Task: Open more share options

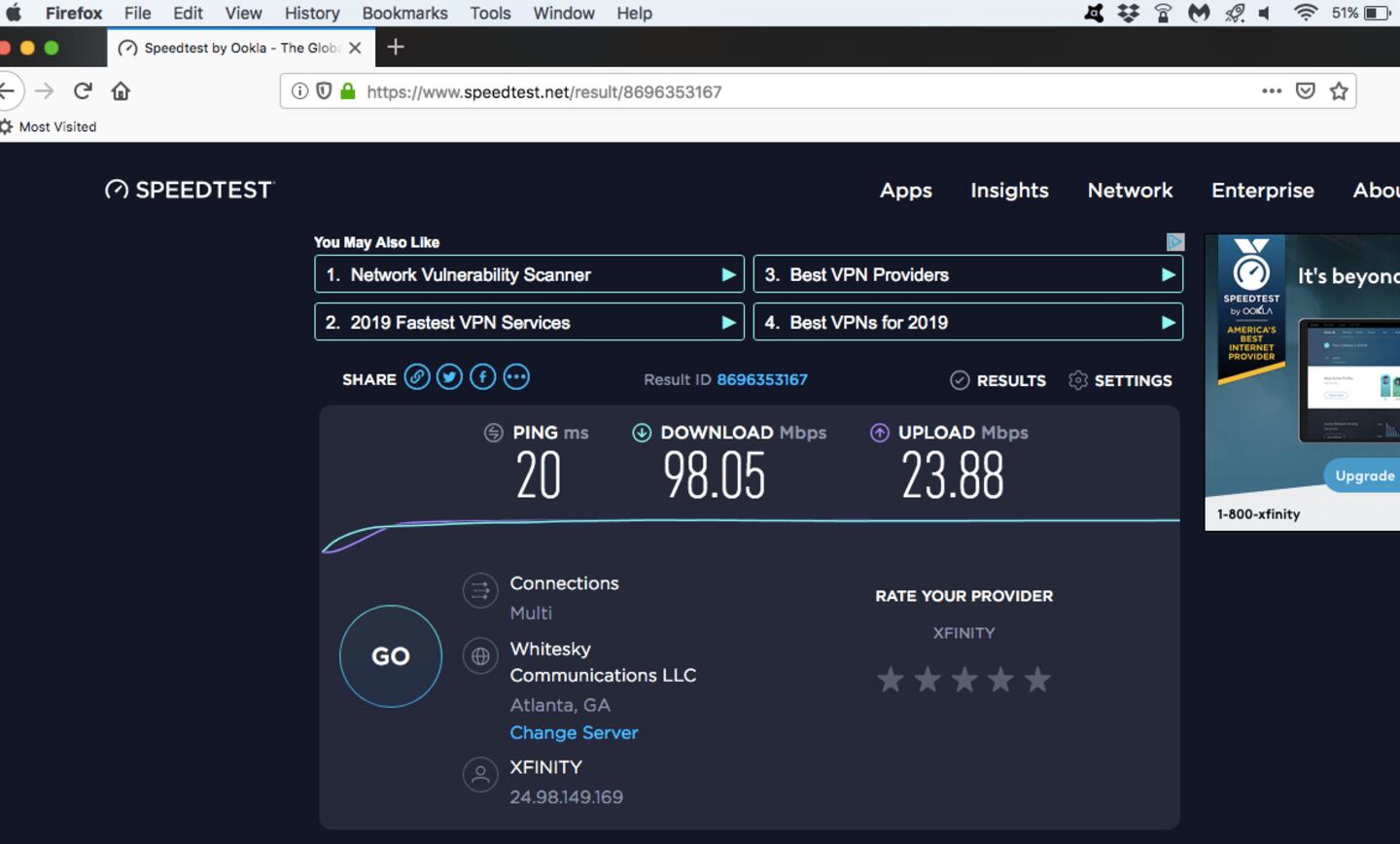Action: click(x=516, y=377)
